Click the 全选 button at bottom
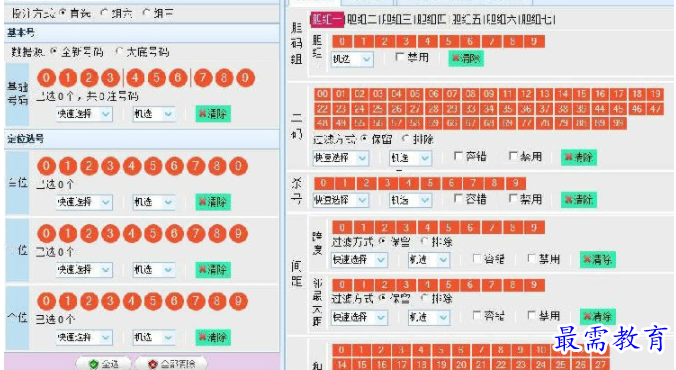 [104, 364]
